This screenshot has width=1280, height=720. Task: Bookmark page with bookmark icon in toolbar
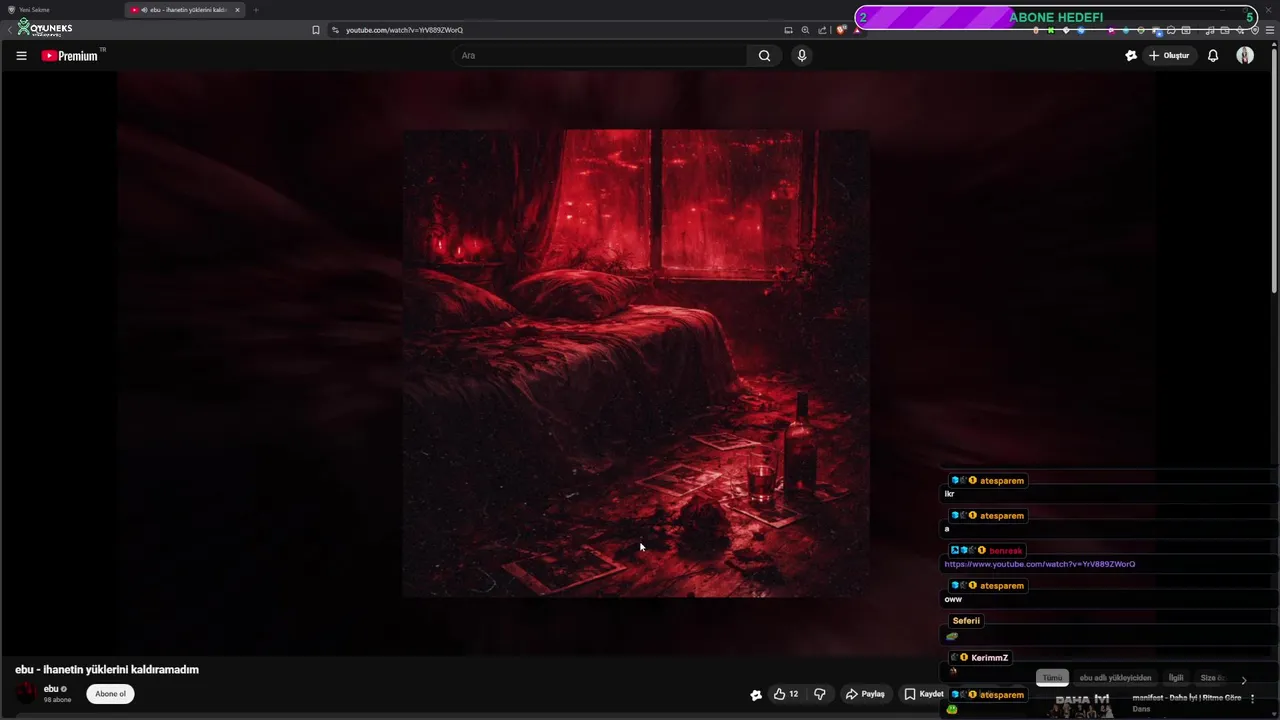pyautogui.click(x=316, y=30)
